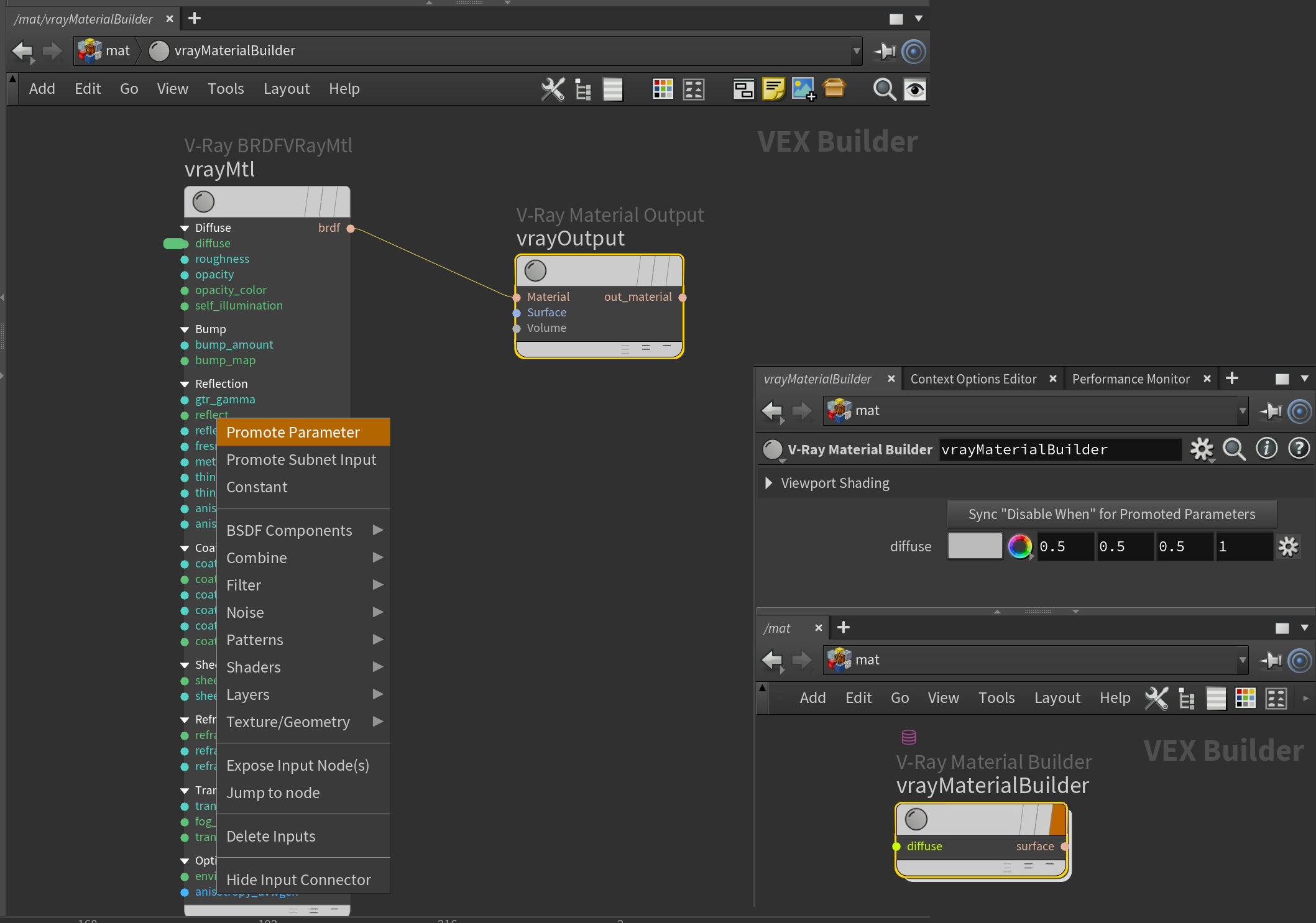This screenshot has width=1316, height=923.
Task: Create a network box via top toolbar icon
Action: [x=743, y=90]
